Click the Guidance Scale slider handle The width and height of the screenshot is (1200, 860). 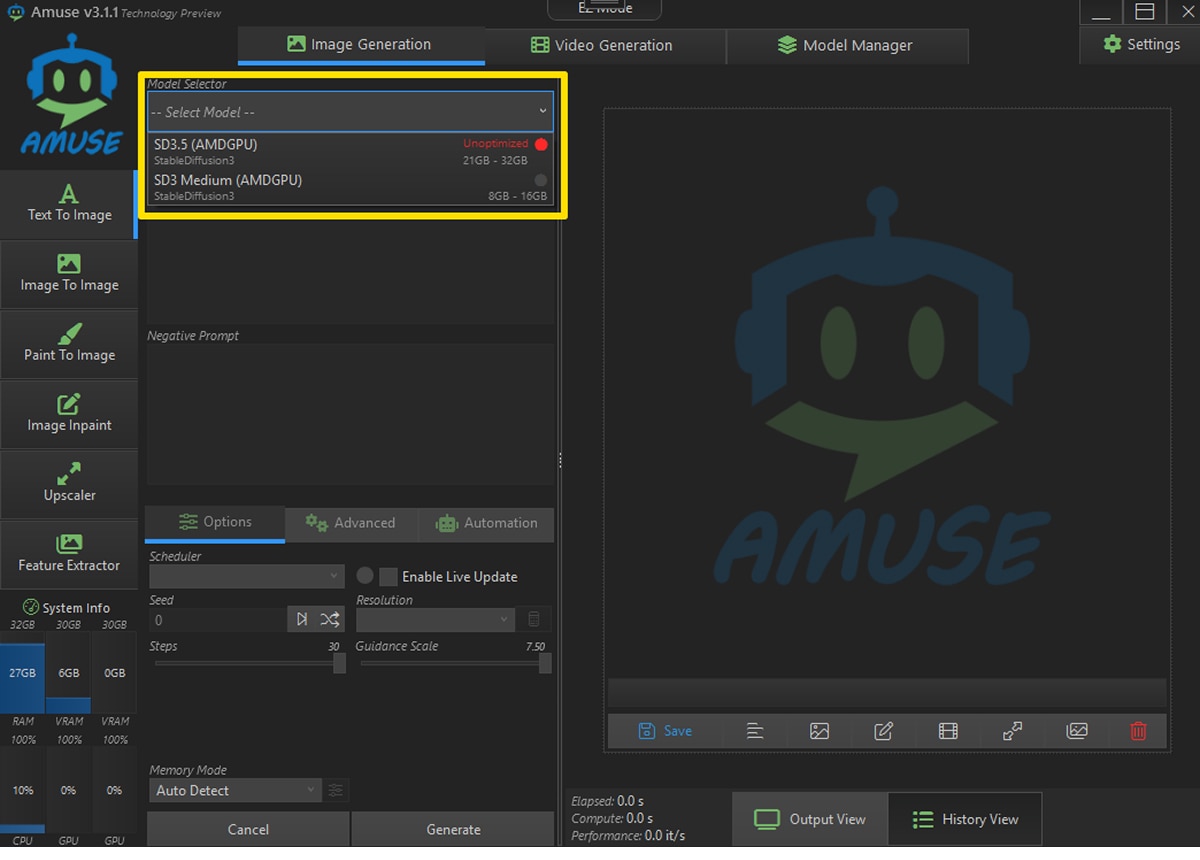click(x=545, y=663)
